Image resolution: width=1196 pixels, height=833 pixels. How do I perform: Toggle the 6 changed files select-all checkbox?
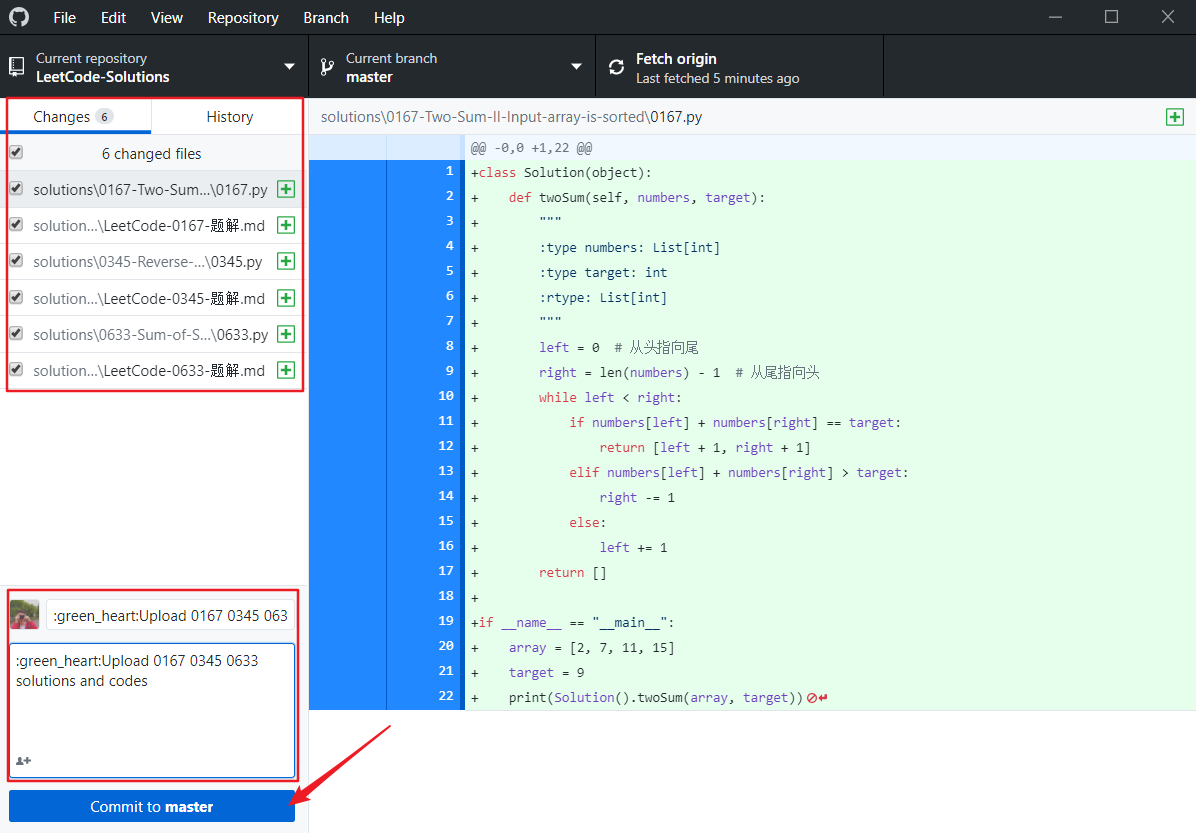coord(16,153)
